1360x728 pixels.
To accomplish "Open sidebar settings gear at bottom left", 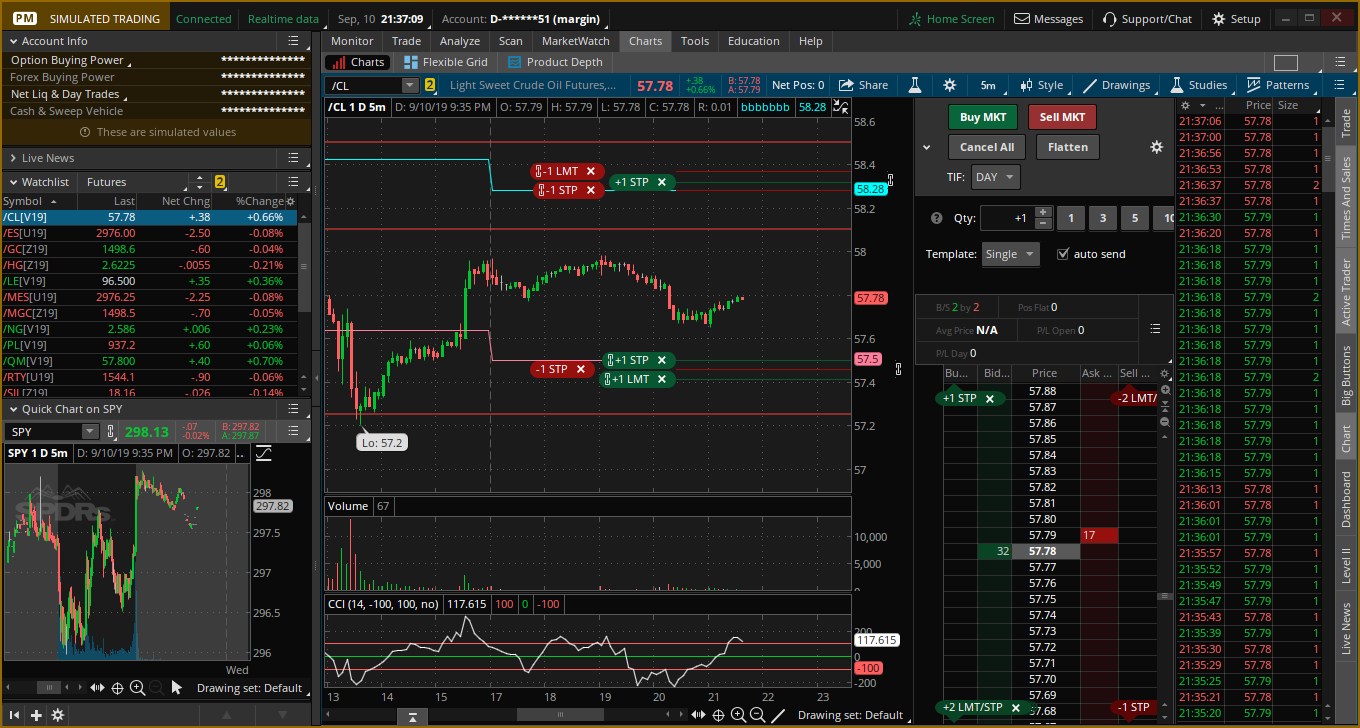I will click(58, 715).
